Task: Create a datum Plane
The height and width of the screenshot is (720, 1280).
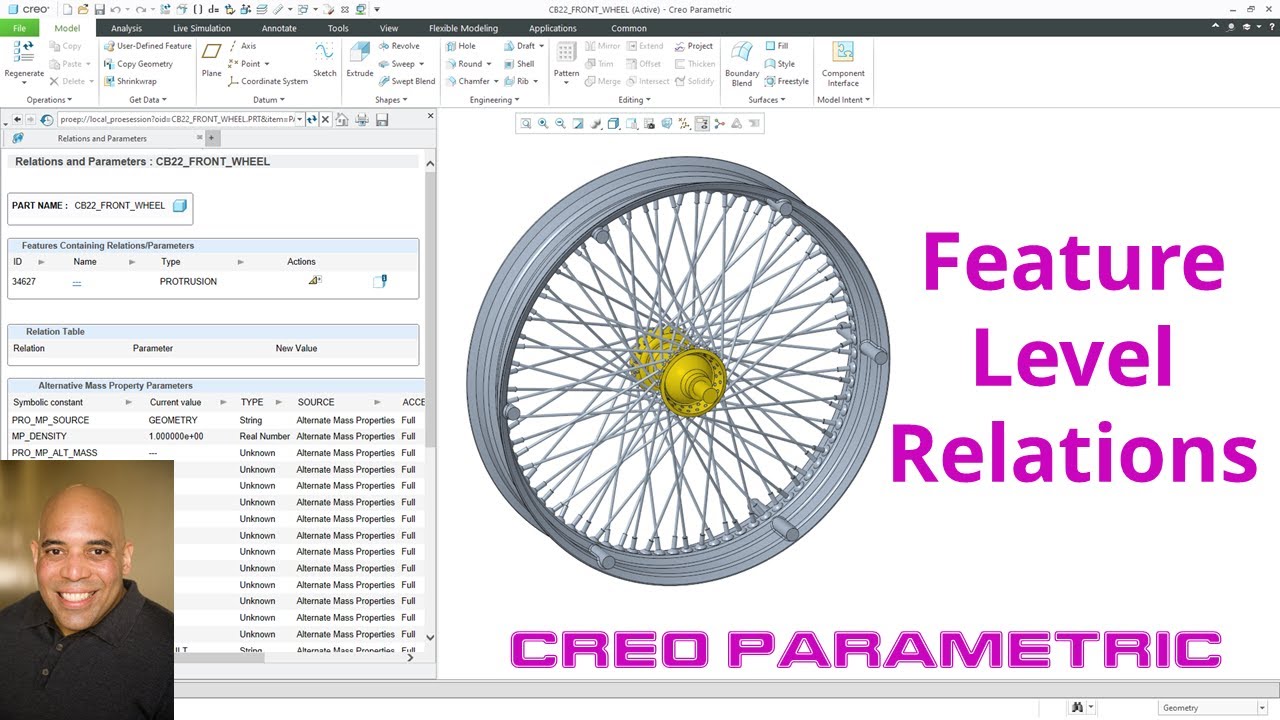Action: [x=211, y=59]
